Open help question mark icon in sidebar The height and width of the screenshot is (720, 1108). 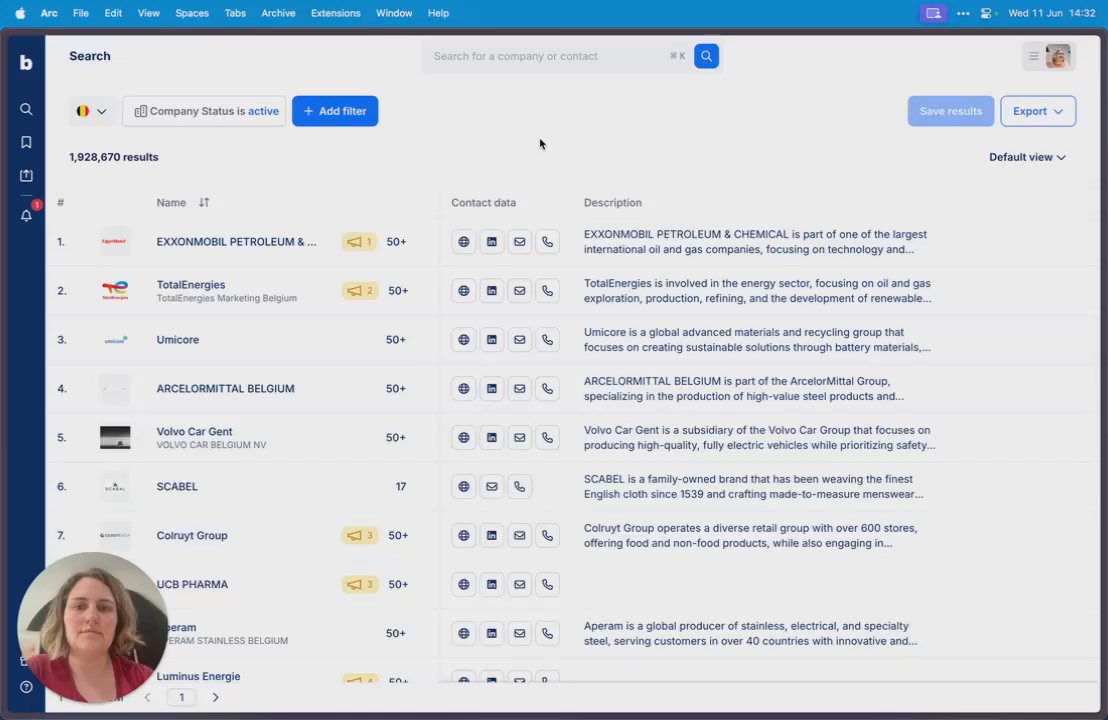pos(26,687)
